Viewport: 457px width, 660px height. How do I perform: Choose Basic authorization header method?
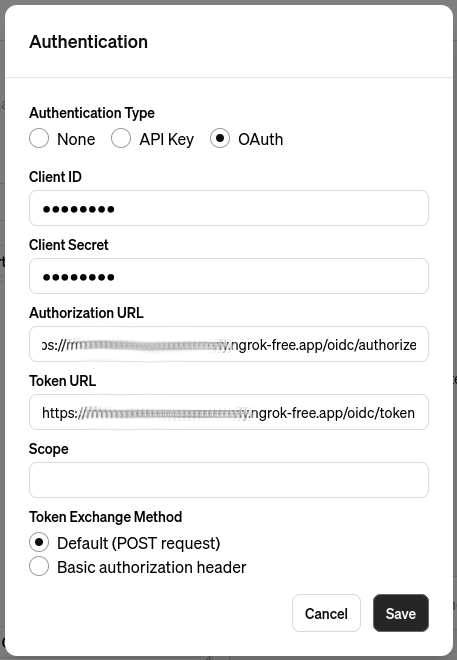coord(39,567)
